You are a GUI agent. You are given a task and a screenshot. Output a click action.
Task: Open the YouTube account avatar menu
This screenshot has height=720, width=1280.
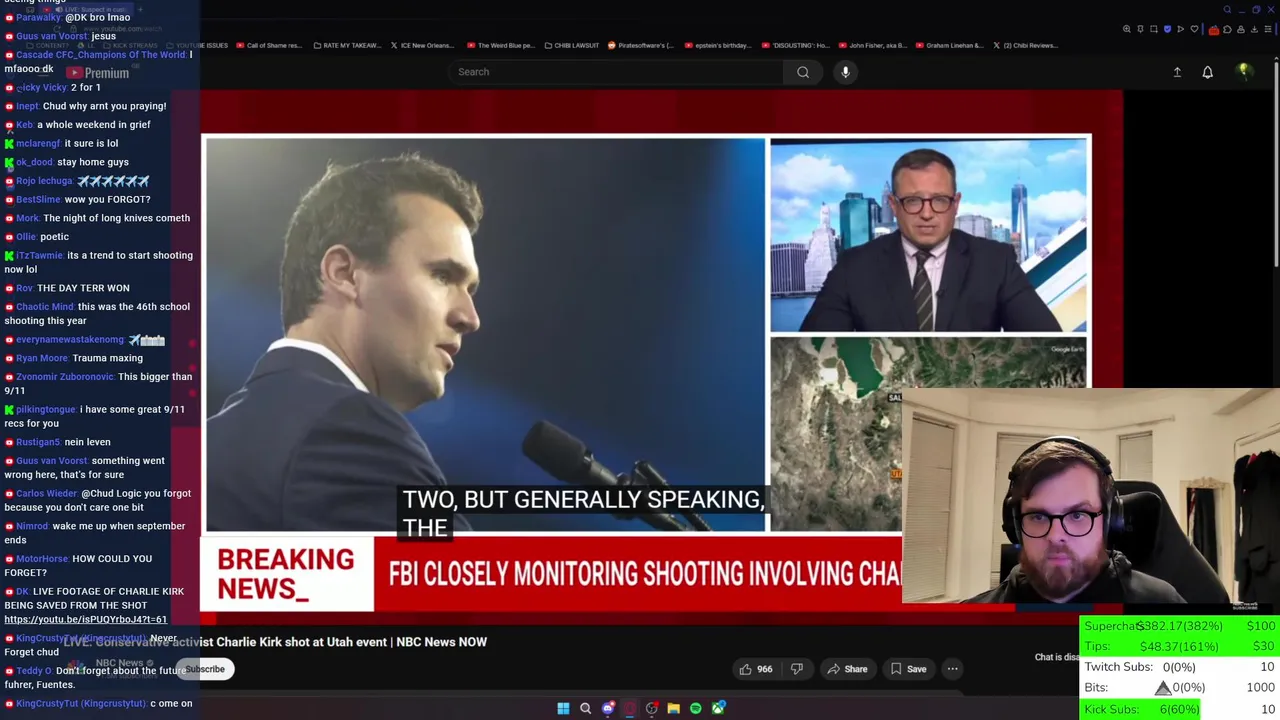click(x=1244, y=71)
